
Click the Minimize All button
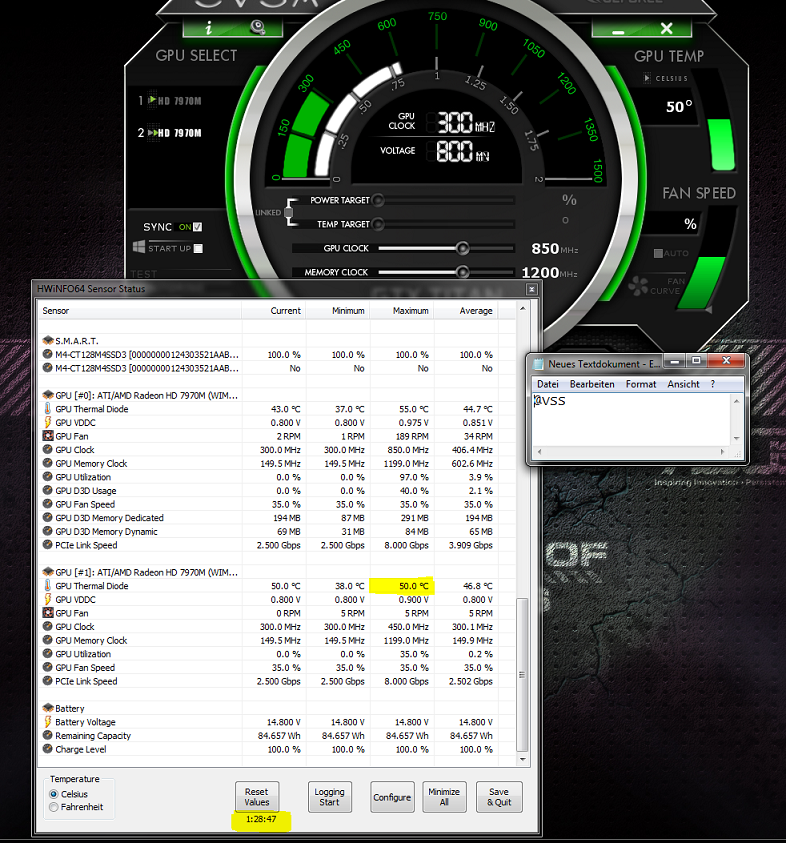(x=444, y=797)
